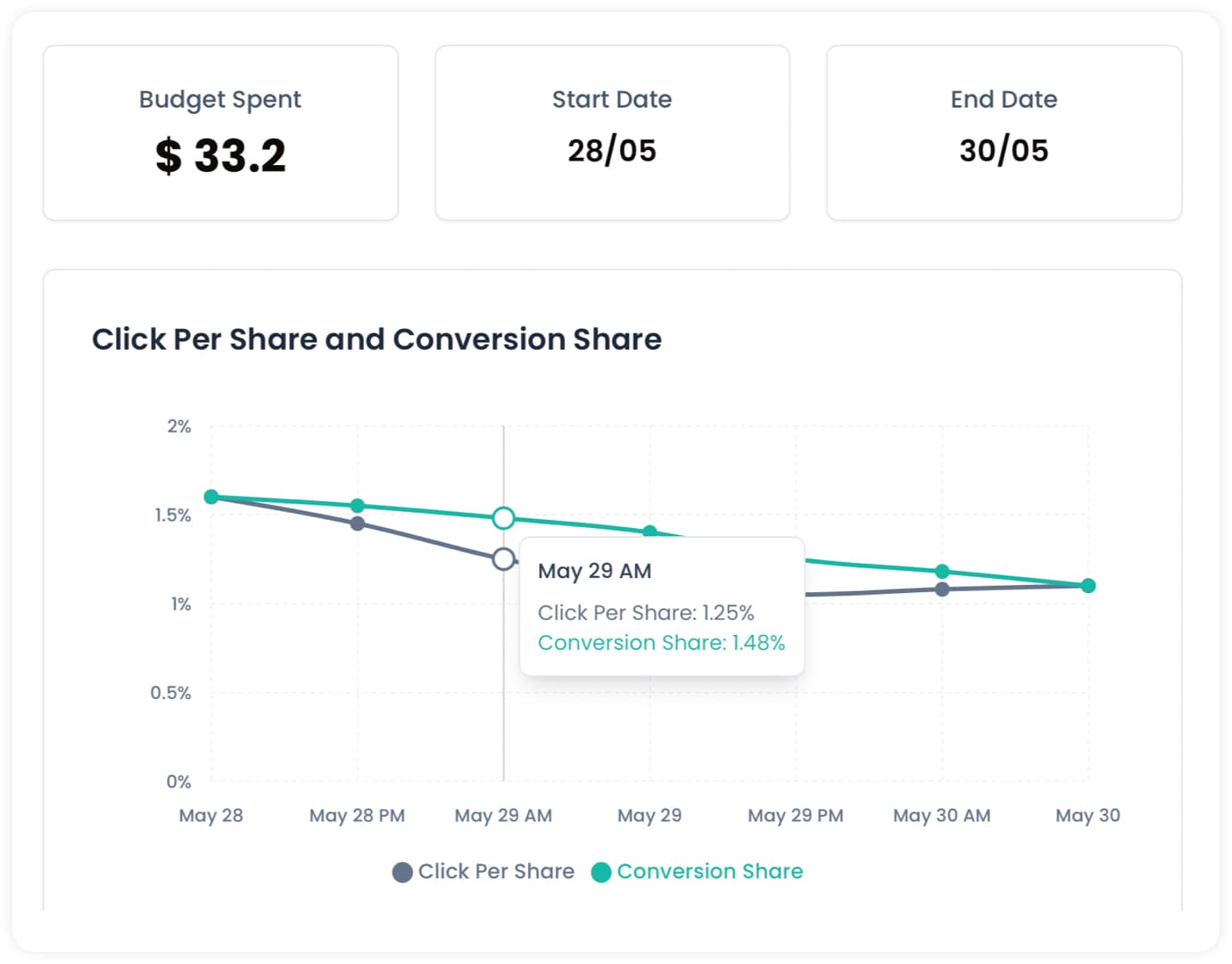Open the Budget Spent $33.2 card
This screenshot has width=1232, height=964.
coord(220,133)
